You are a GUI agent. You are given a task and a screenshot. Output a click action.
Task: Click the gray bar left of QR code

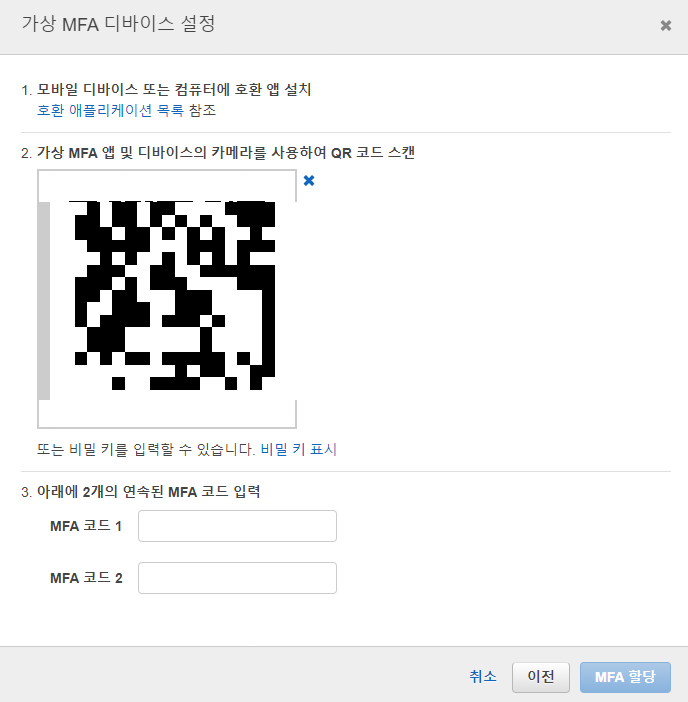click(44, 300)
